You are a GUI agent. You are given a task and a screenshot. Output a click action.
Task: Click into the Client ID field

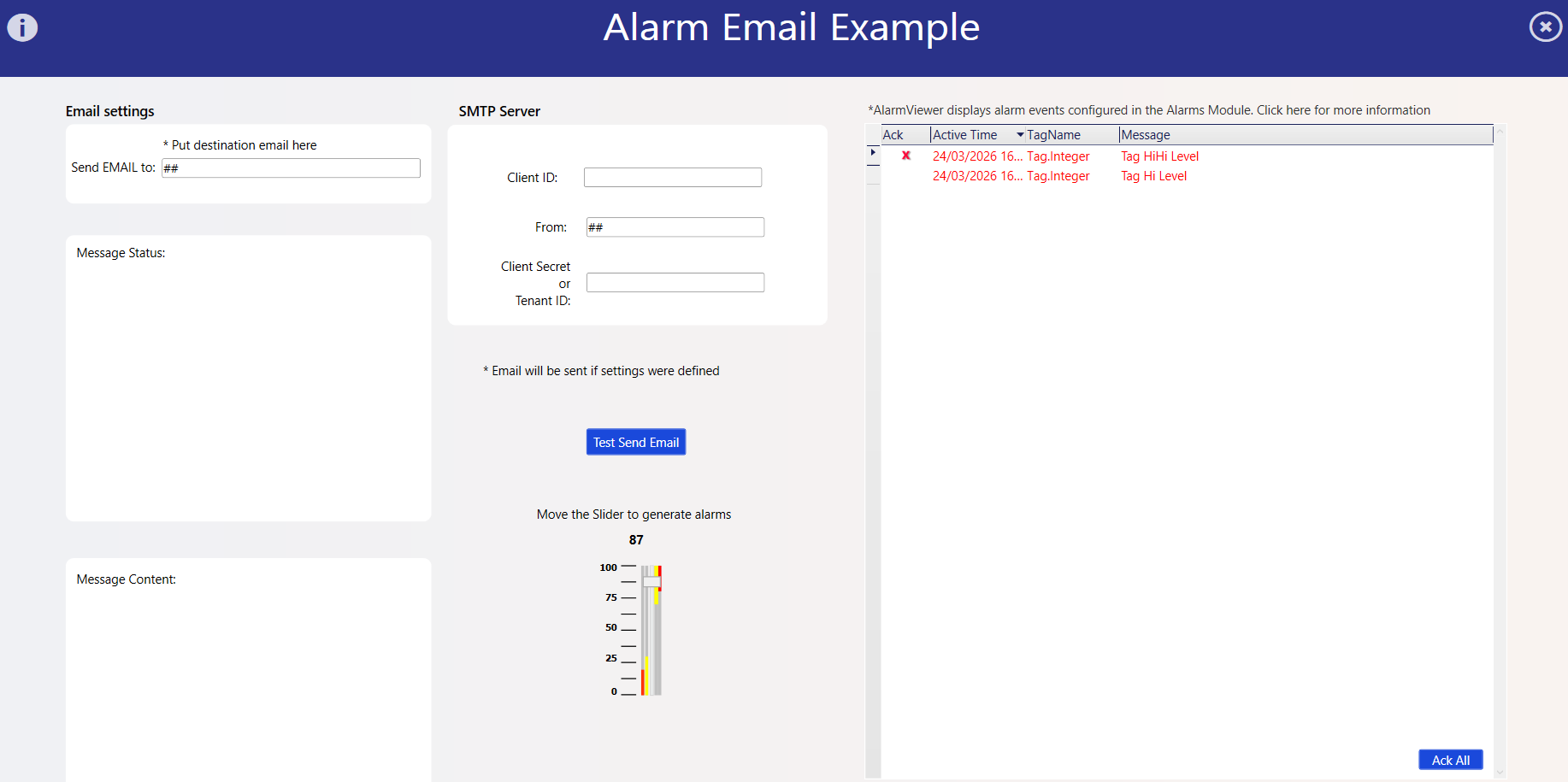pos(672,178)
